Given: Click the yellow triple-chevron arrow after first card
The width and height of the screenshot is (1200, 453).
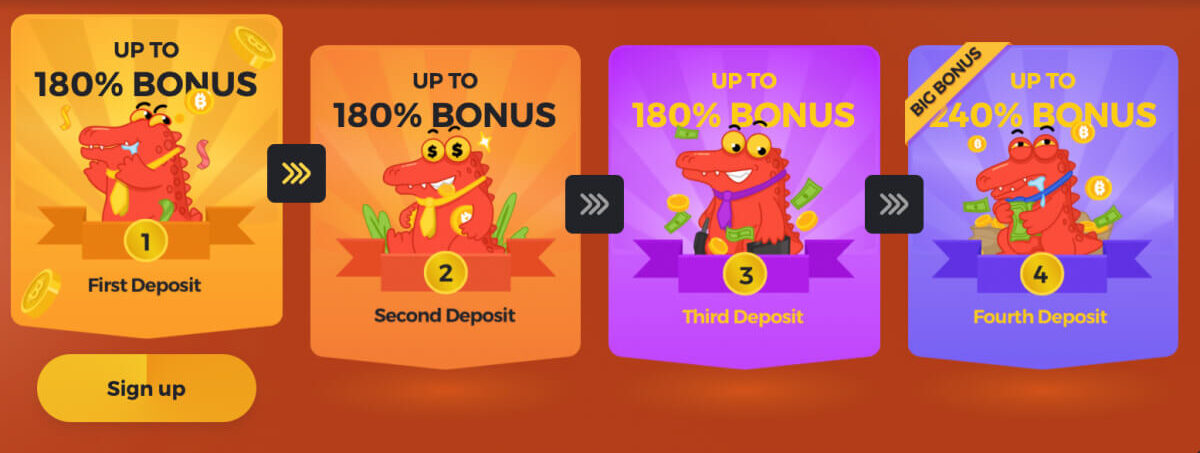Looking at the screenshot, I should tap(296, 174).
